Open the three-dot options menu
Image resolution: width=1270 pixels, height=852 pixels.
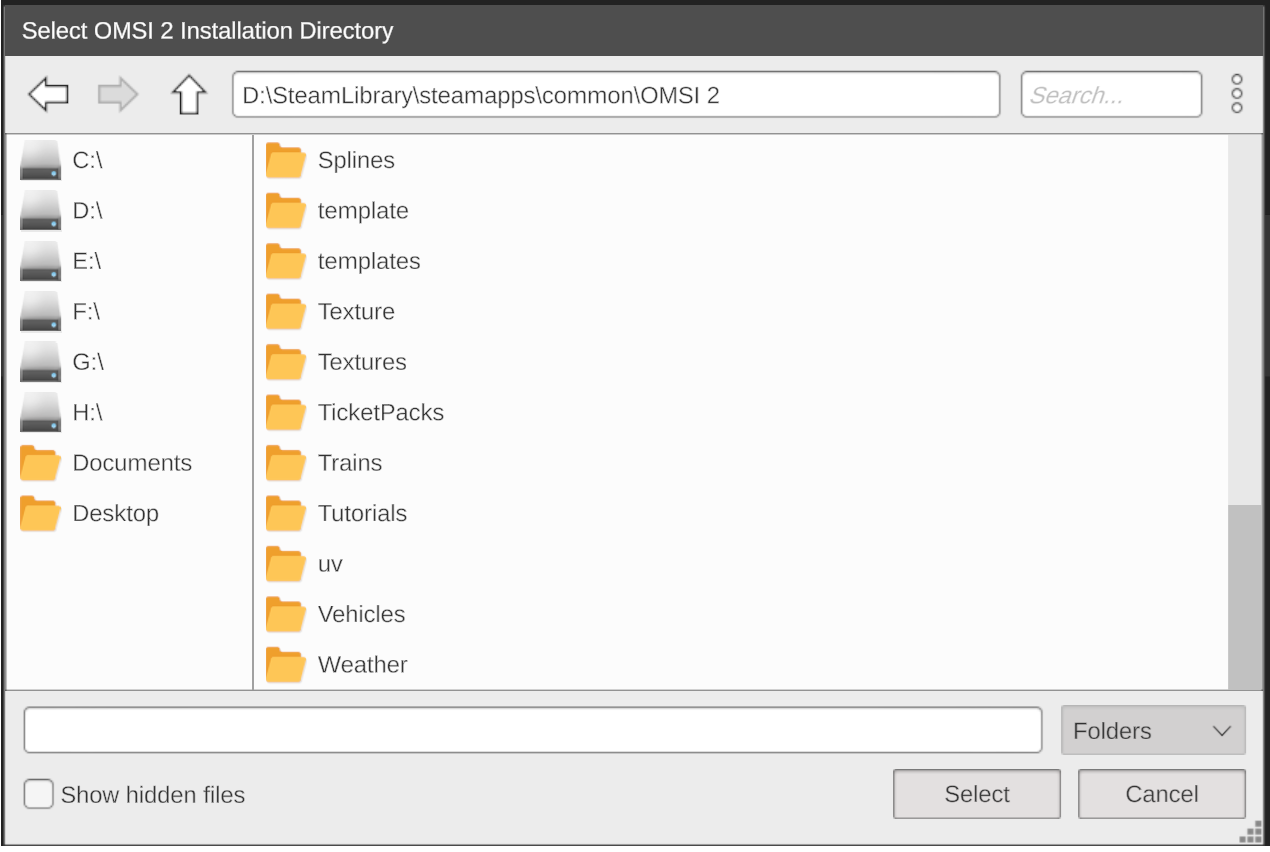[1237, 94]
